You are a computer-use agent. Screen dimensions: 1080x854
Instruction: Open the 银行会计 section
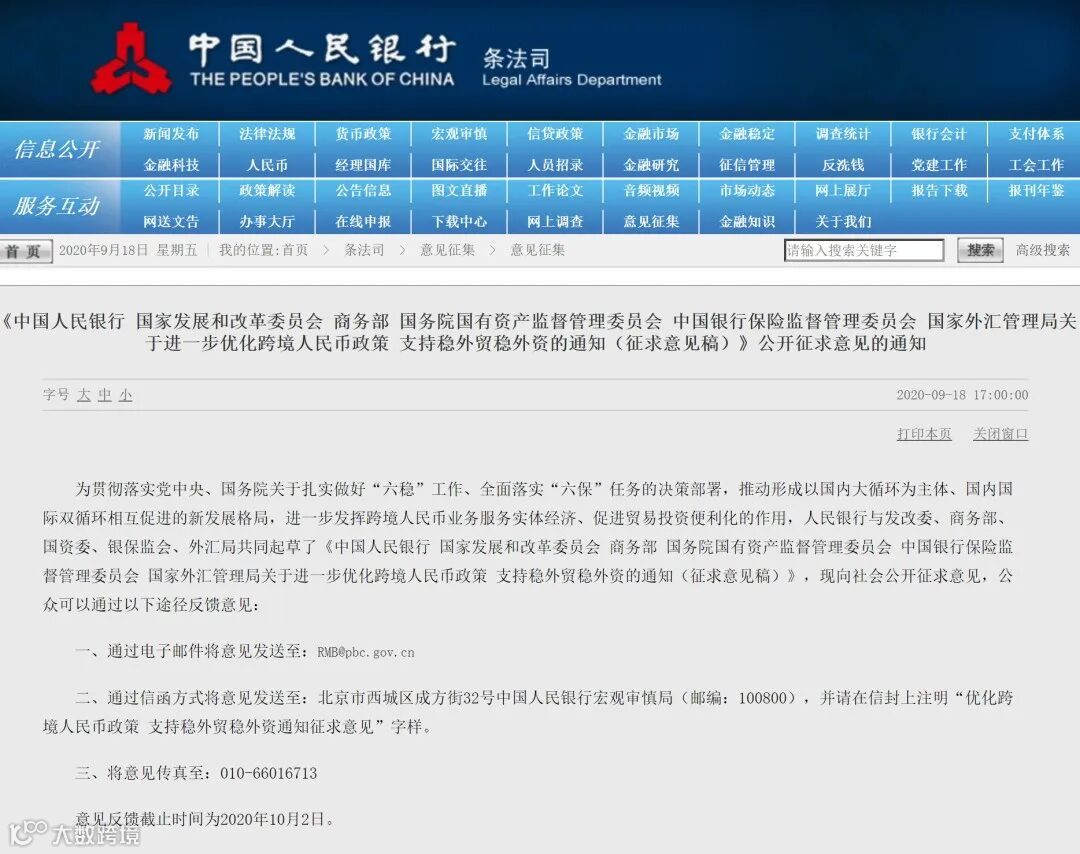click(939, 134)
